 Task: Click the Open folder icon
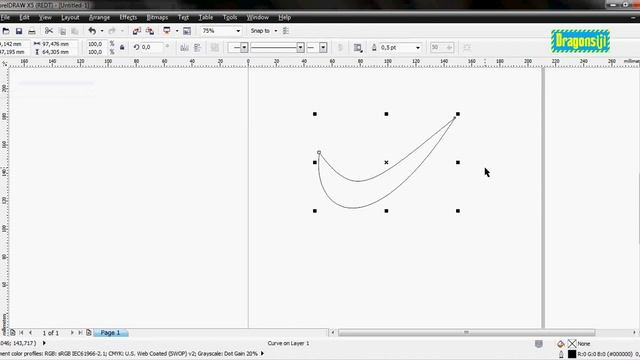coord(6,31)
